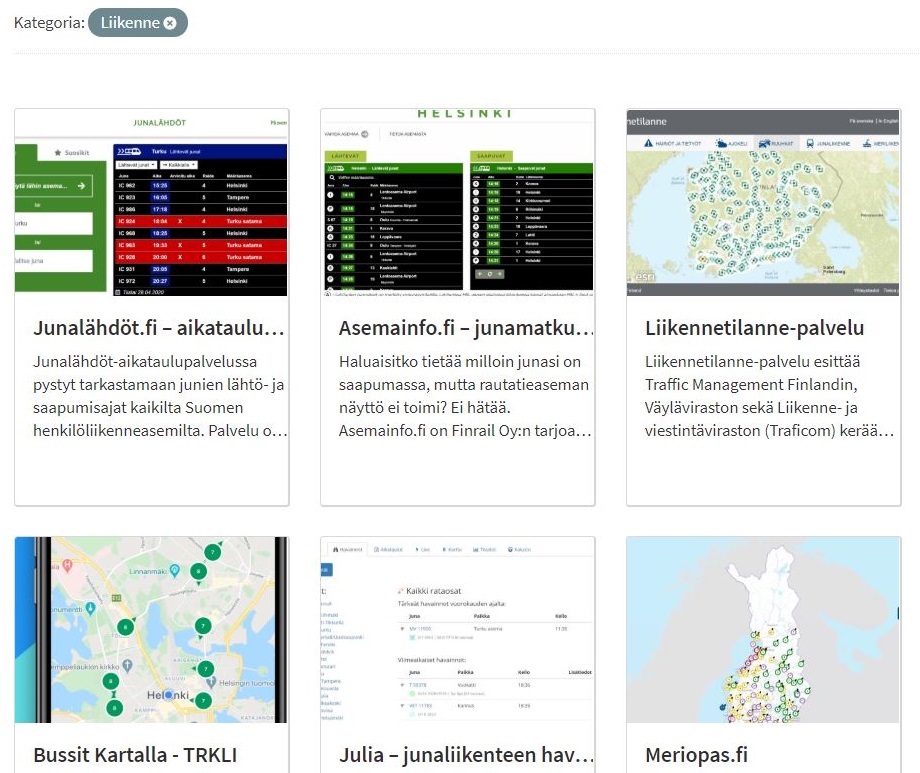Remove the Liikenne category filter

point(170,23)
